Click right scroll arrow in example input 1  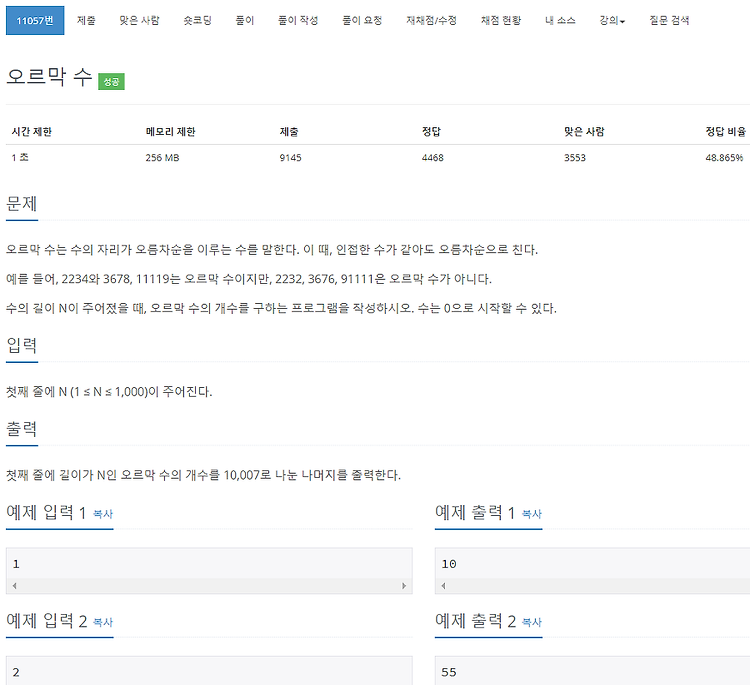pos(404,586)
